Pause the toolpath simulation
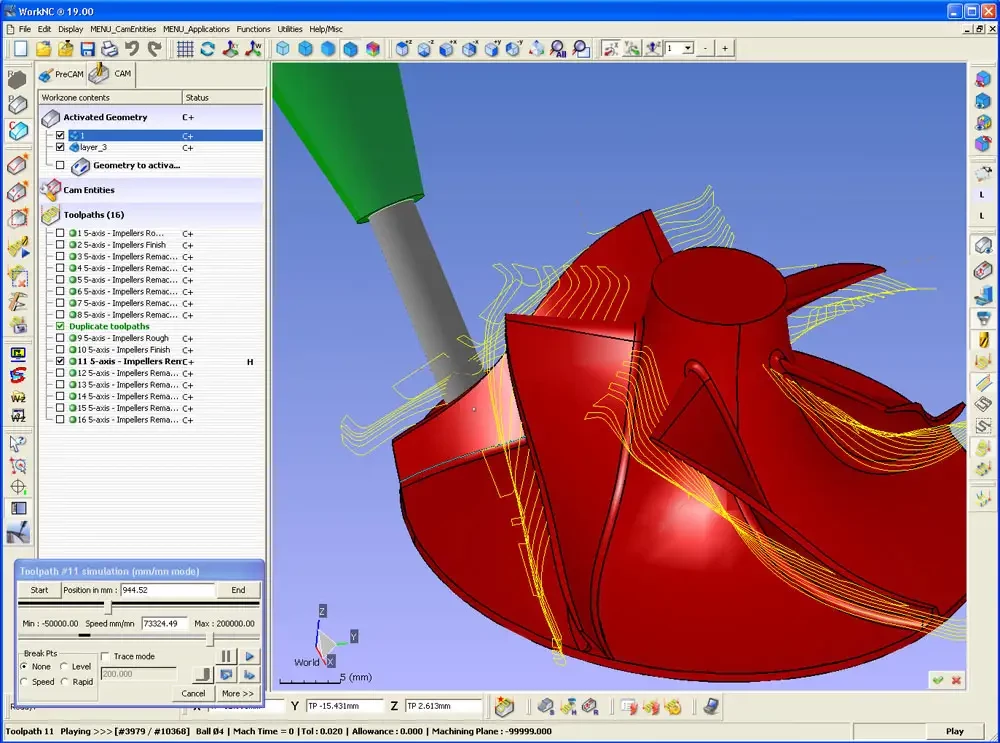 click(x=226, y=656)
